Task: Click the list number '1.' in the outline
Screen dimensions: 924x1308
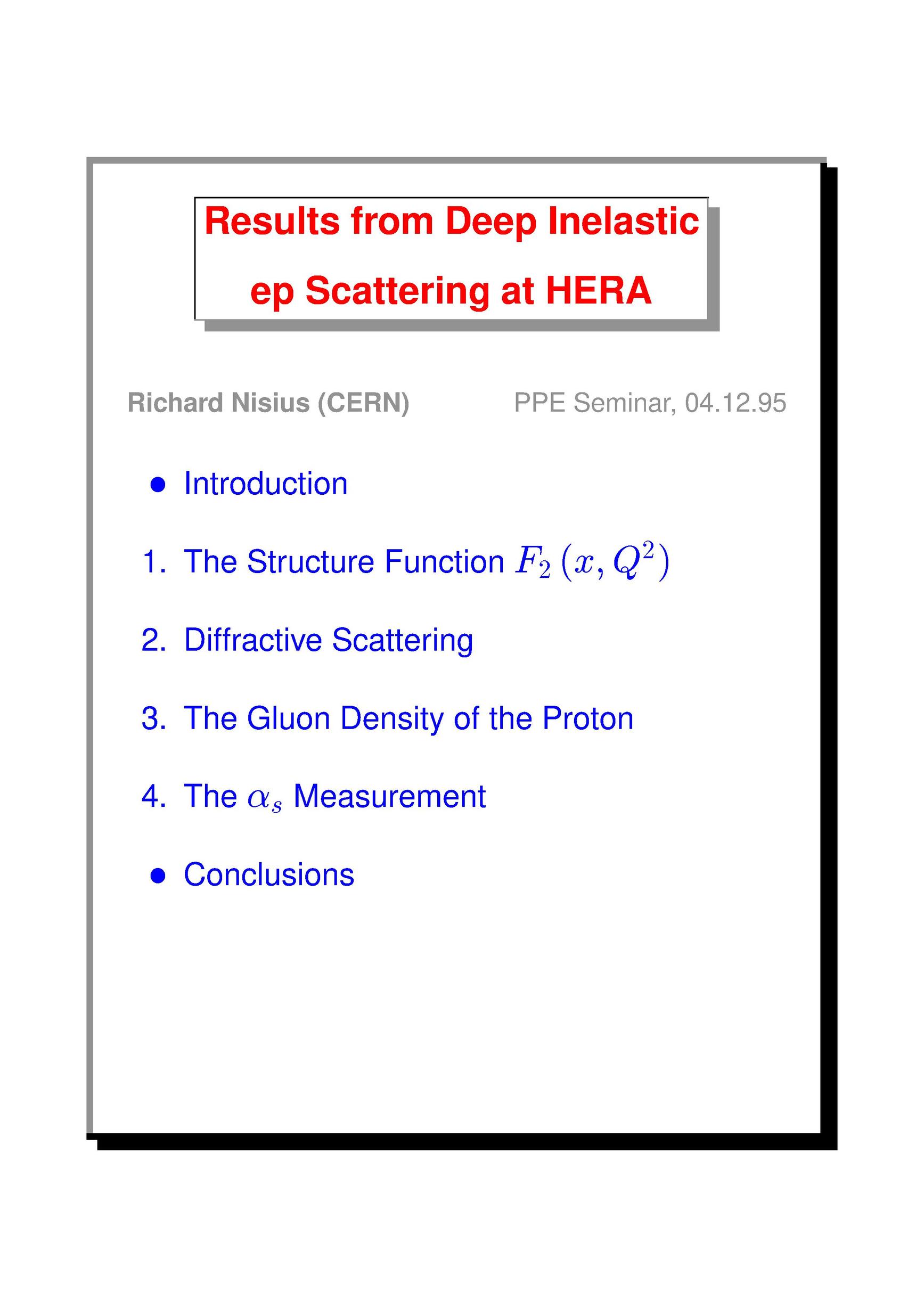Action: click(x=154, y=562)
